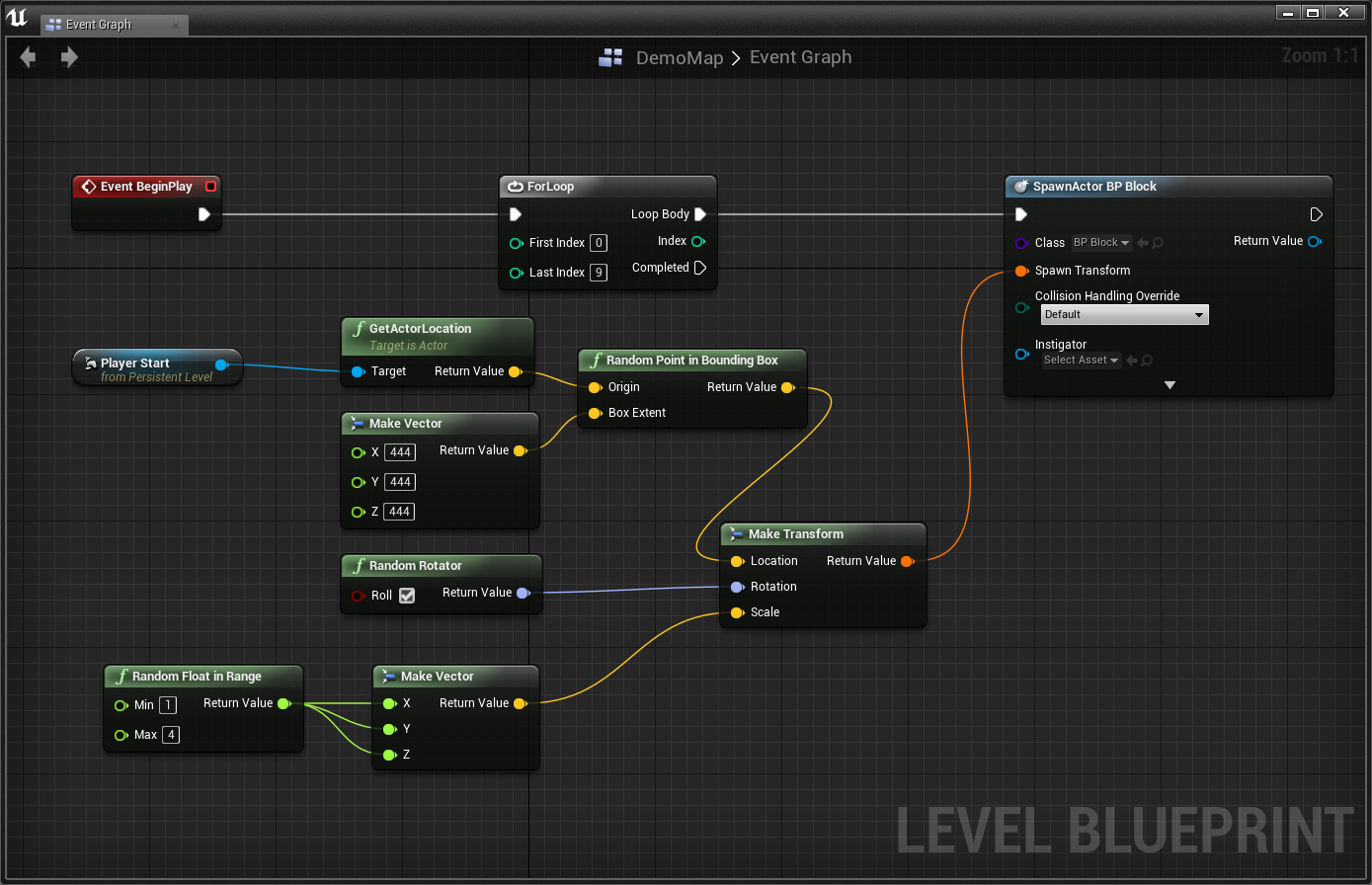Click Make Transform Return Value pin
Image resolution: width=1372 pixels, height=885 pixels.
(907, 561)
